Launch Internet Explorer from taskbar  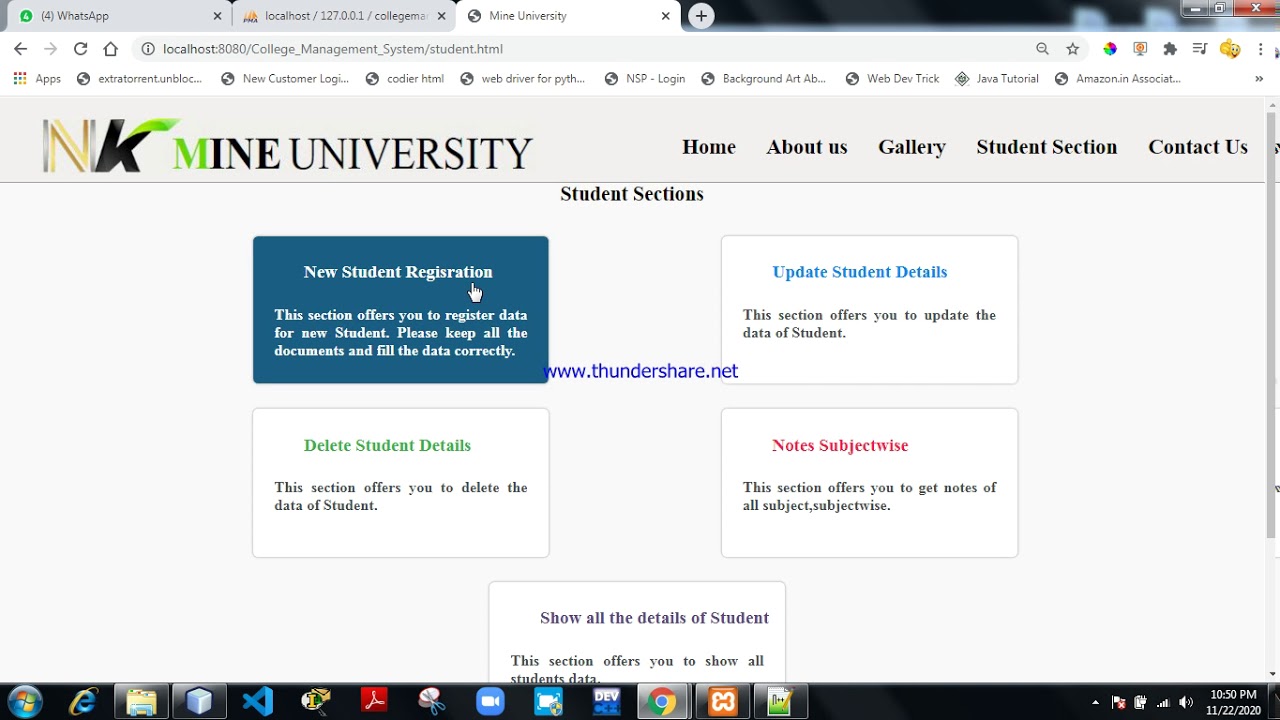point(83,701)
